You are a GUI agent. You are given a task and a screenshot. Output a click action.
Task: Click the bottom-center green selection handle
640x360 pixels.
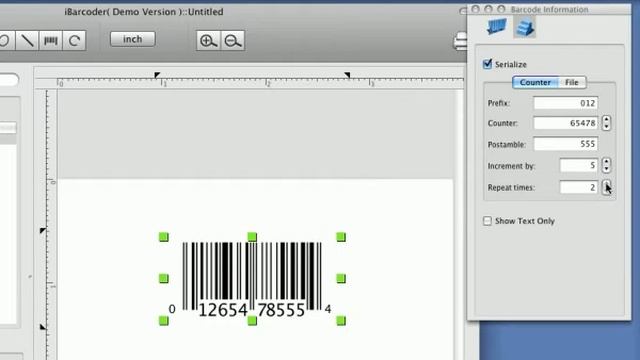coord(252,321)
